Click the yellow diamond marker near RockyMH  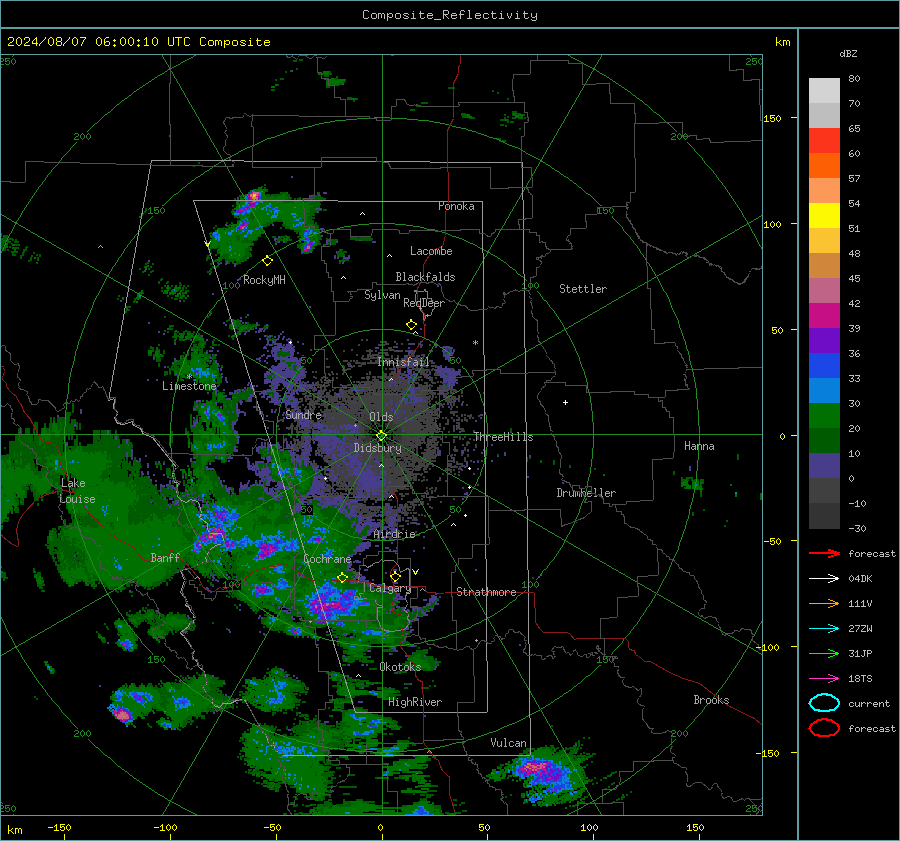coord(267,261)
